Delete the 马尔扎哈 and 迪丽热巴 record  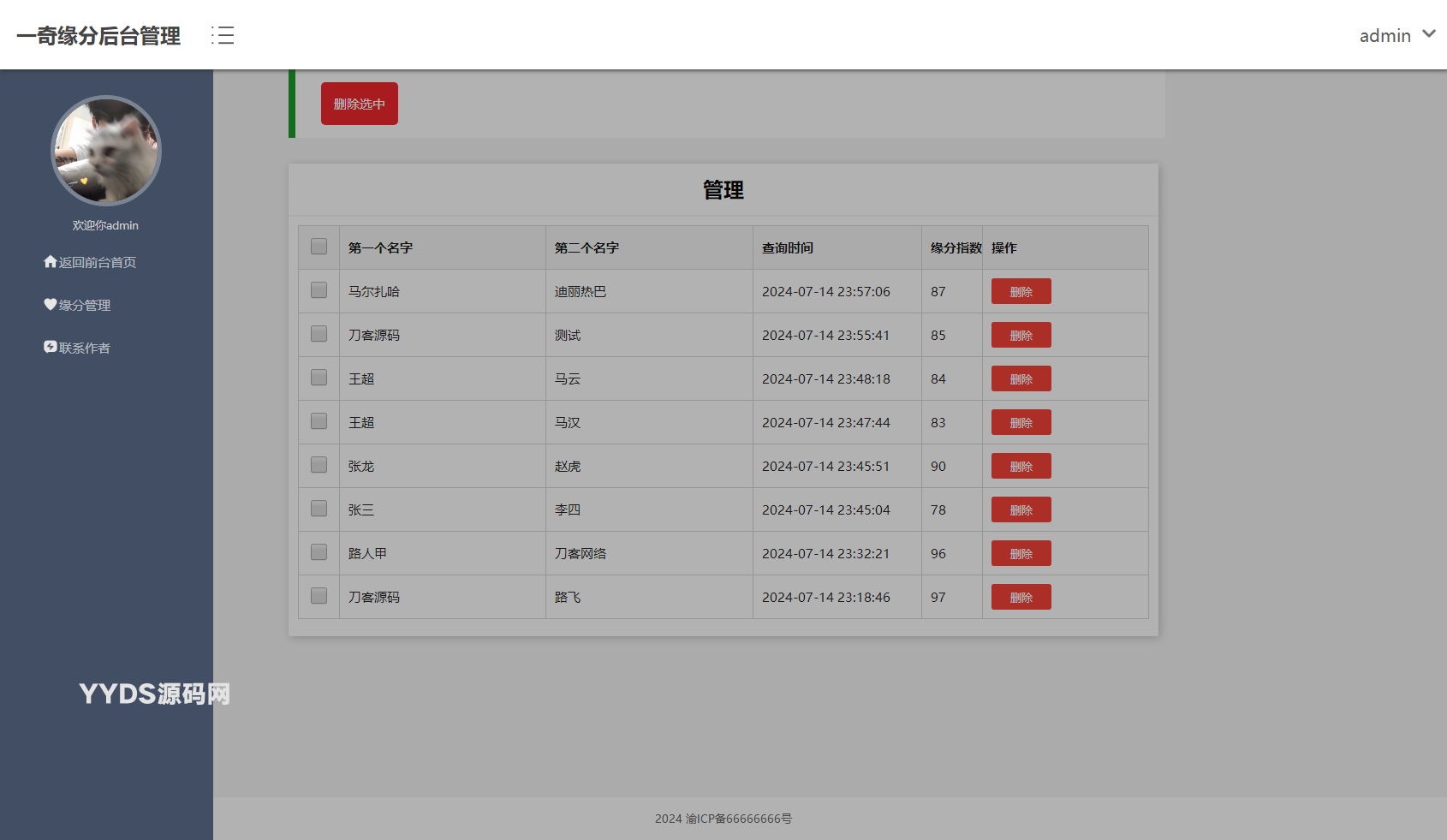click(x=1021, y=291)
